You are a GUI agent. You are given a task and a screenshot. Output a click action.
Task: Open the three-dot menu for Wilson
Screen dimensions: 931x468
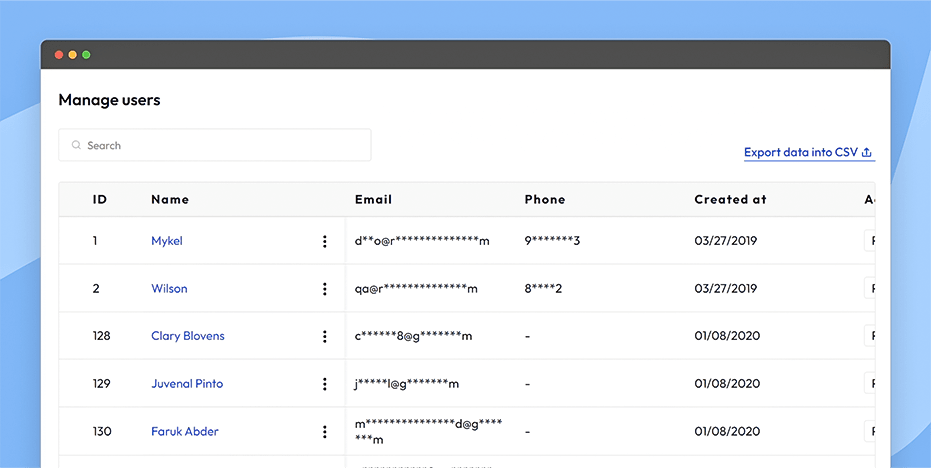coord(324,289)
